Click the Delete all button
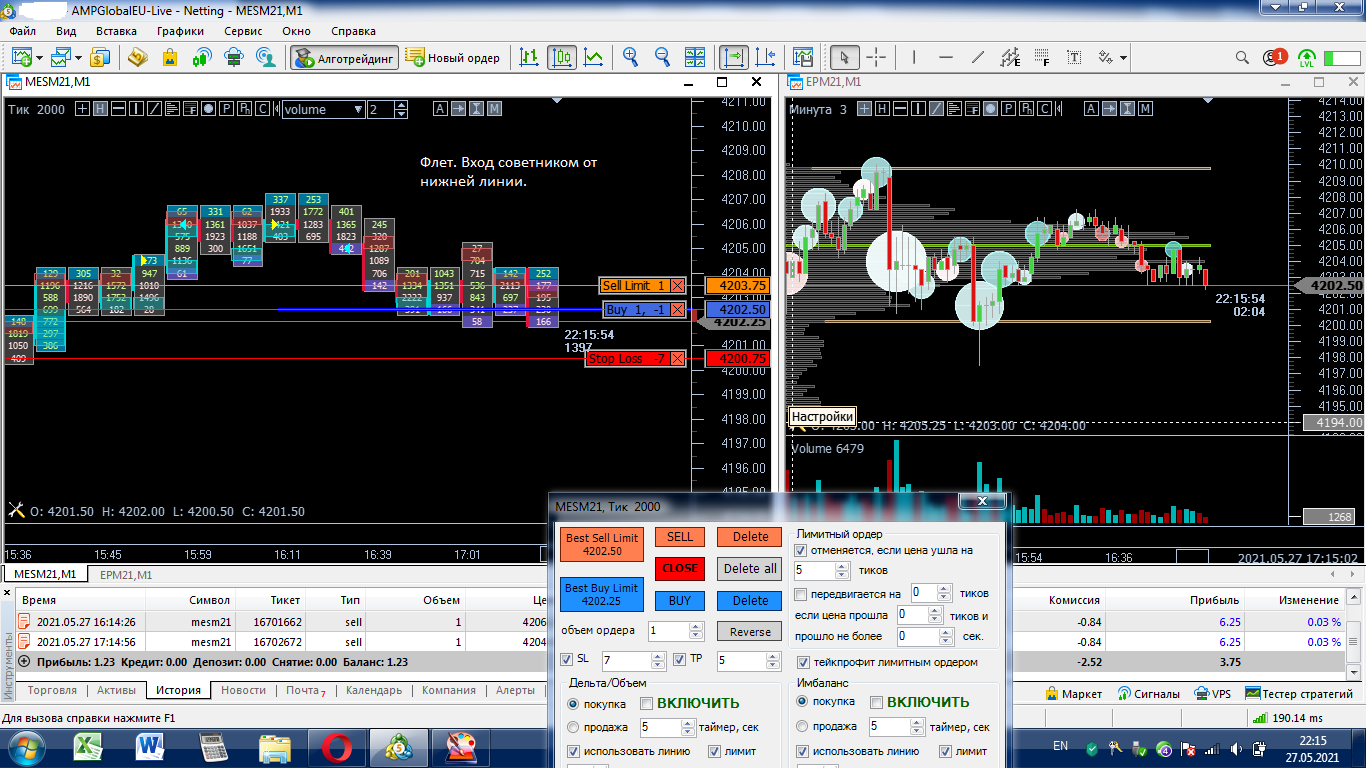The height and width of the screenshot is (768, 1366). pos(749,569)
